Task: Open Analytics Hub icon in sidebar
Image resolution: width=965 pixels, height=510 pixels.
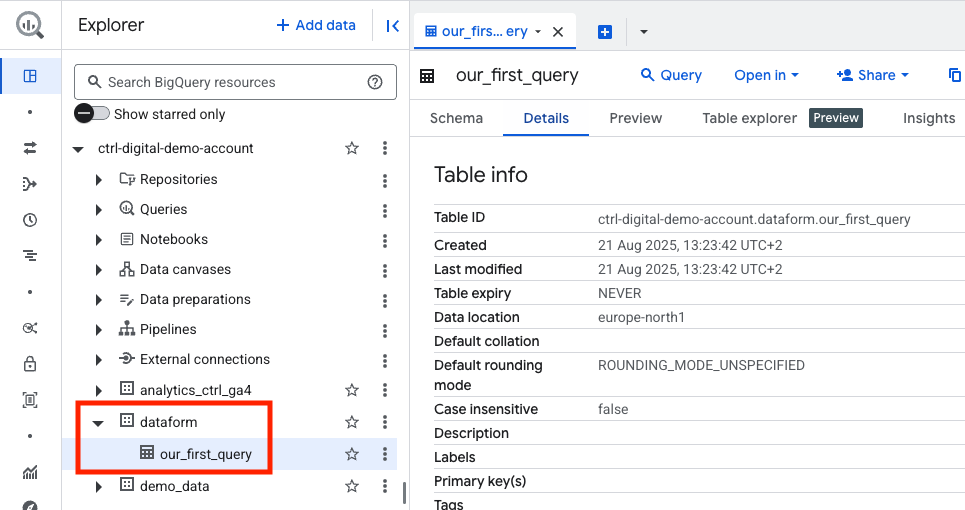Action: (30, 328)
